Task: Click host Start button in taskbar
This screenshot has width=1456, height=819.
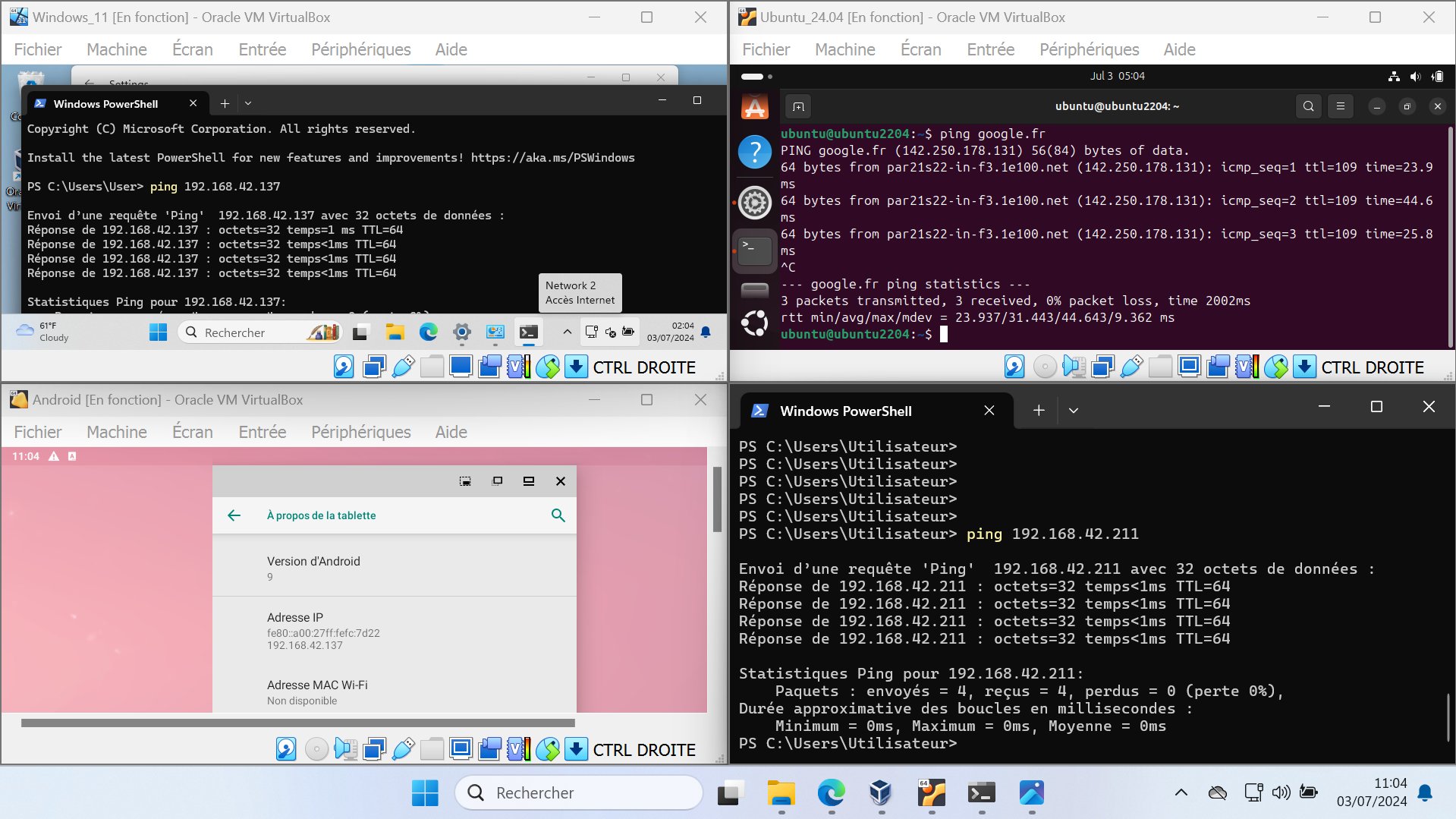Action: pos(425,792)
